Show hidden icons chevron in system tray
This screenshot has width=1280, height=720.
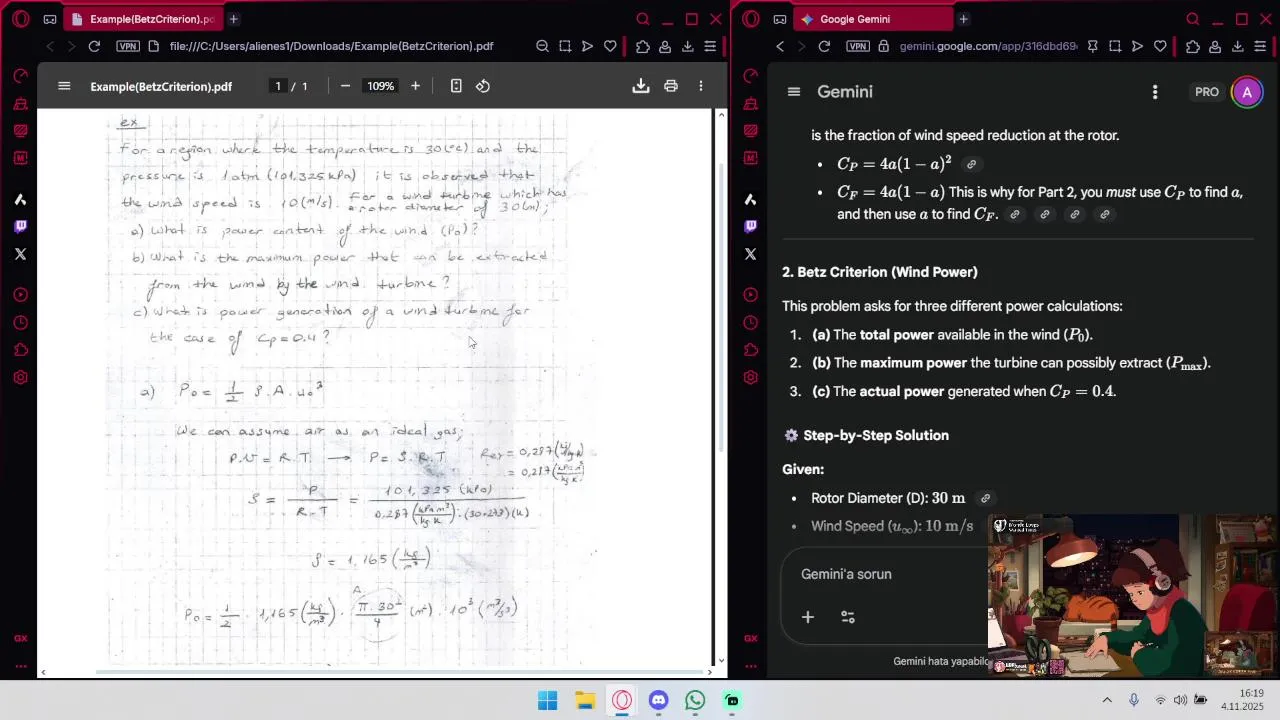[x=1107, y=700]
